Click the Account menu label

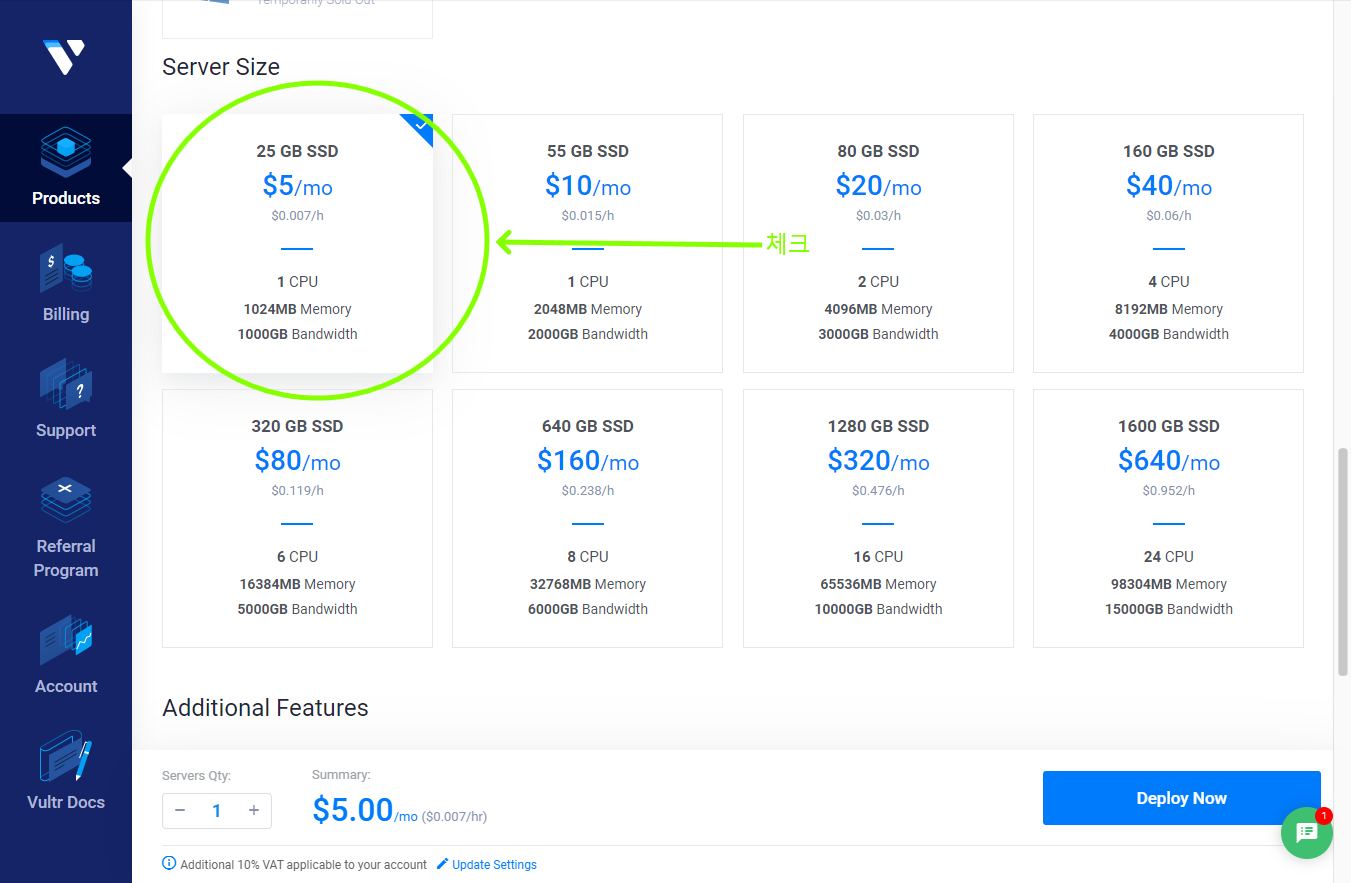tap(66, 686)
